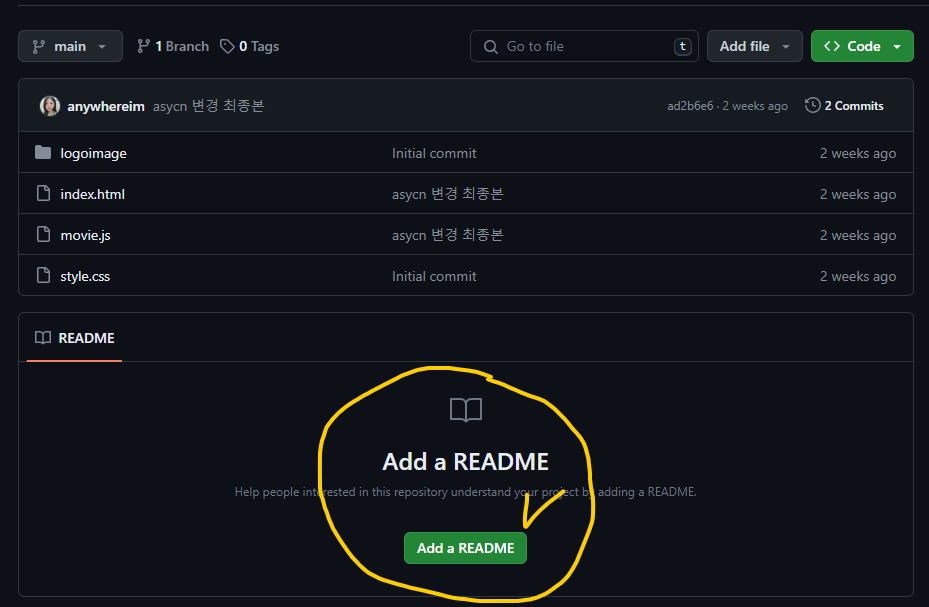Open the commit message on movie.js row
This screenshot has width=929, height=607.
point(447,235)
